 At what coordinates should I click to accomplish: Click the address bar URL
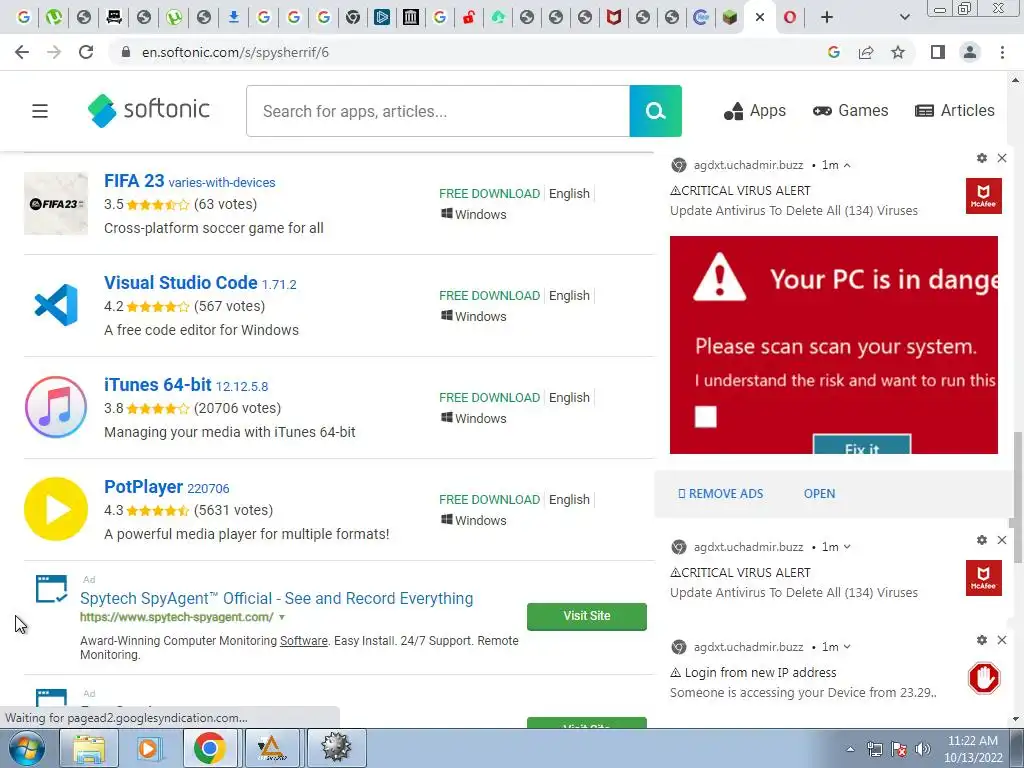pyautogui.click(x=235, y=52)
